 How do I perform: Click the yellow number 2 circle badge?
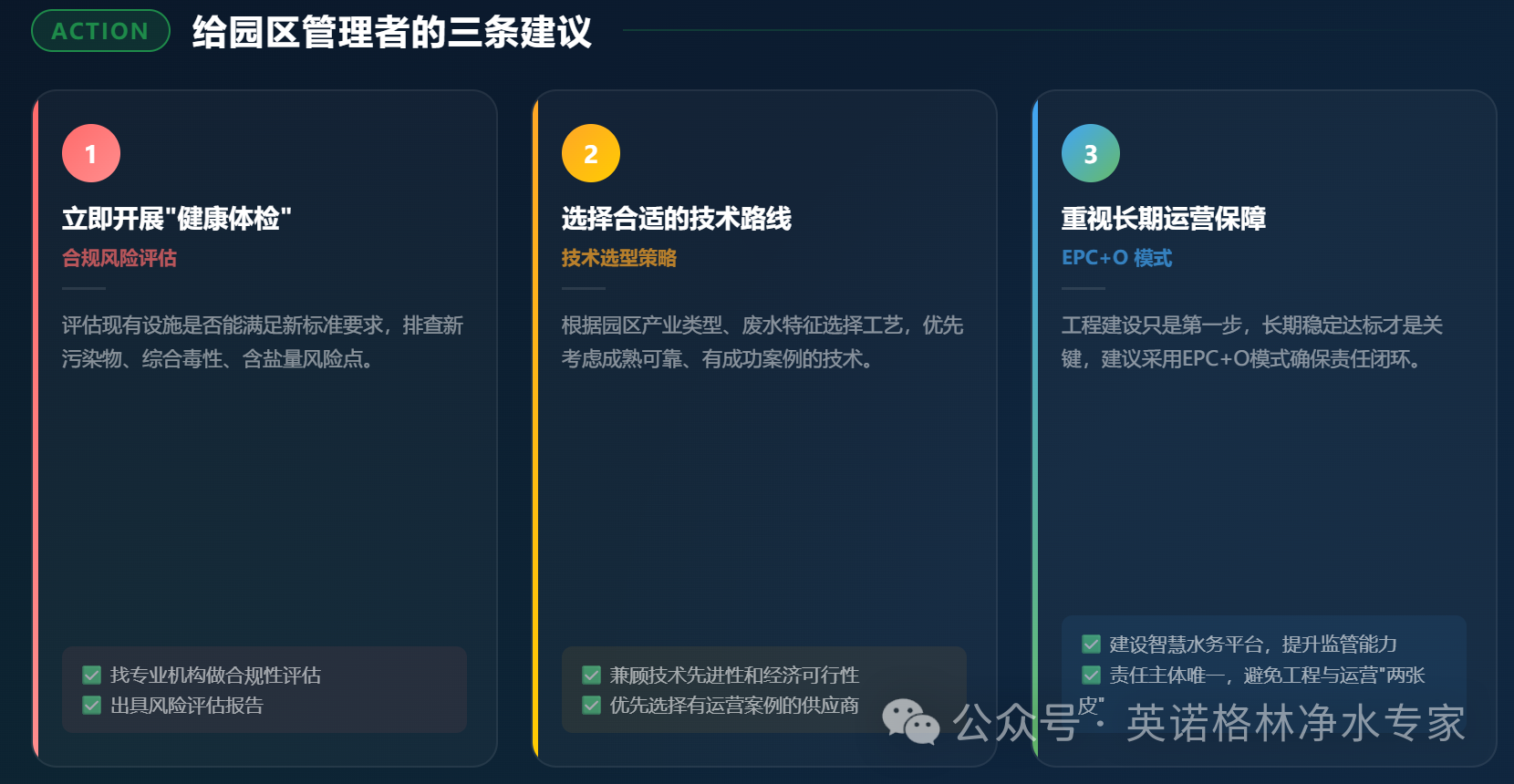[x=591, y=153]
